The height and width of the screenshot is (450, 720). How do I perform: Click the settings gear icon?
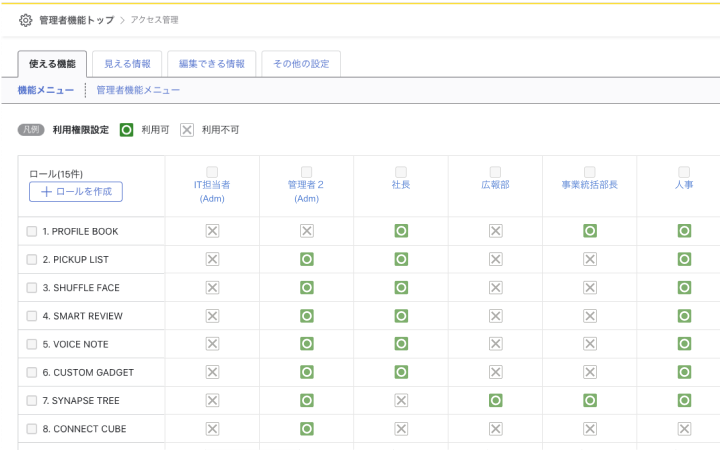point(26,20)
